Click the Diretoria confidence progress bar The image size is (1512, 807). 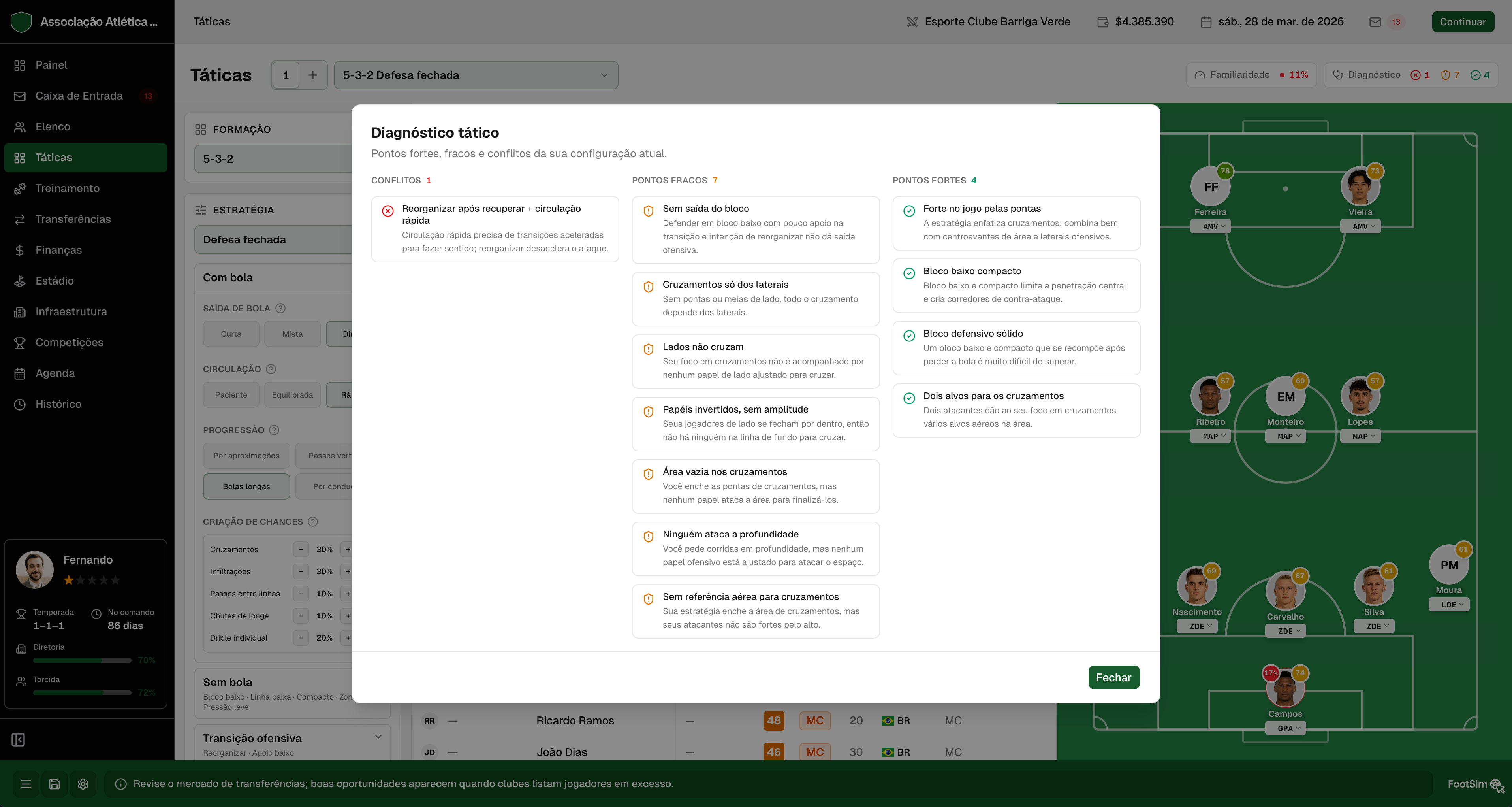(x=82, y=660)
